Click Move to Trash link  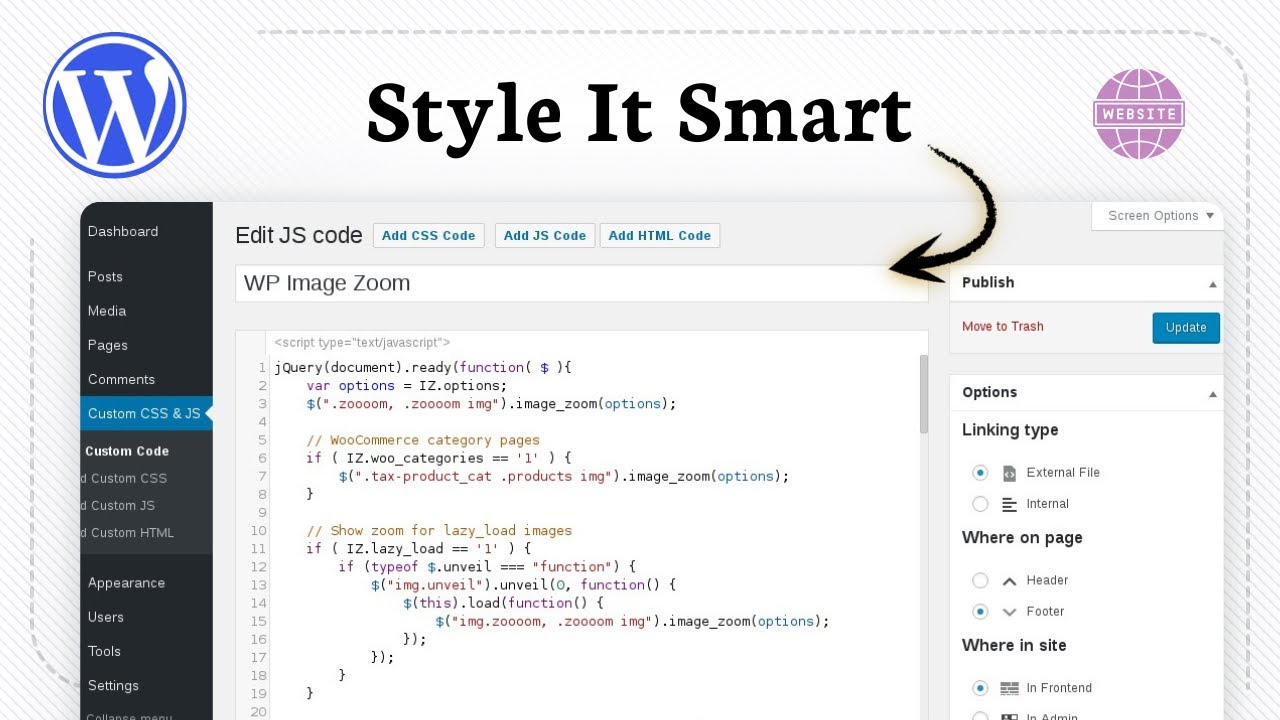point(1003,327)
